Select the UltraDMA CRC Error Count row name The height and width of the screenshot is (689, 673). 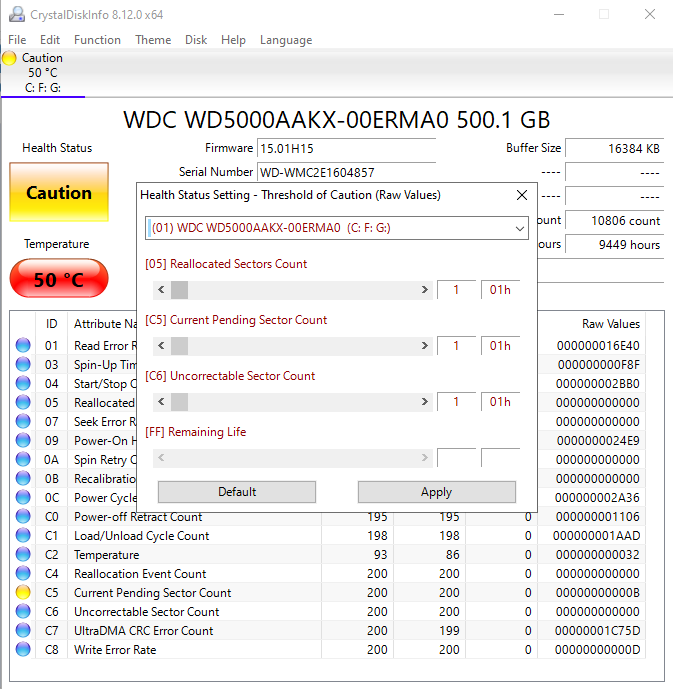click(144, 631)
